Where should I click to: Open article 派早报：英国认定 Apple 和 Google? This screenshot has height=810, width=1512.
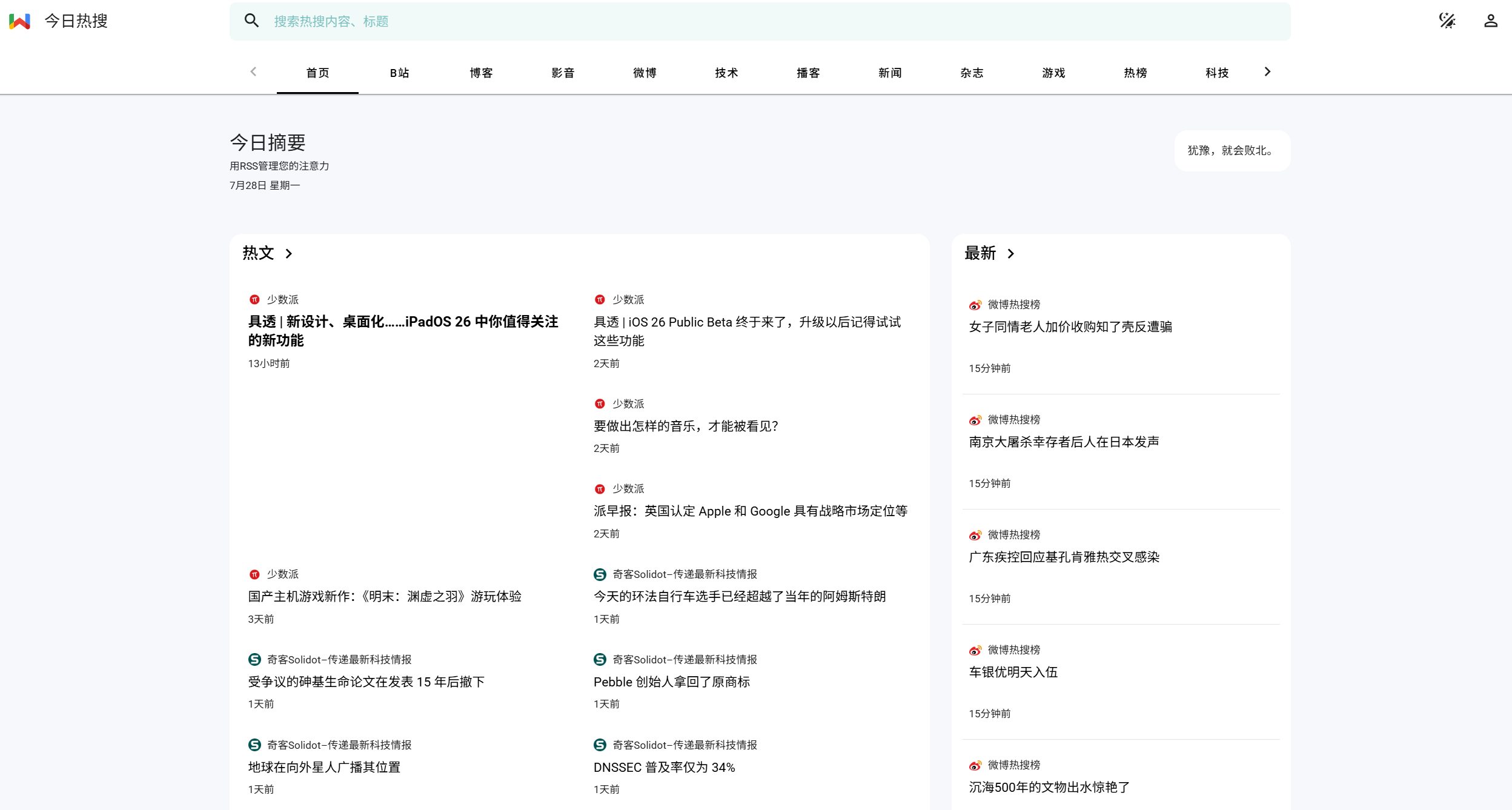[x=751, y=511]
